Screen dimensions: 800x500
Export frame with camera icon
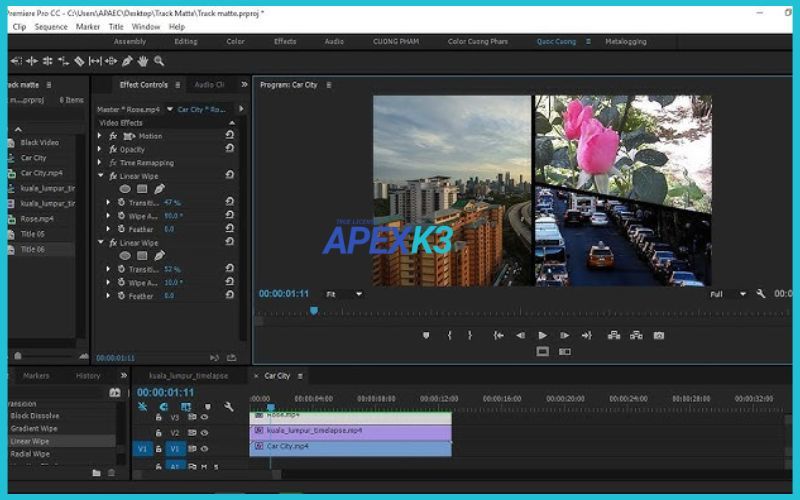click(659, 335)
